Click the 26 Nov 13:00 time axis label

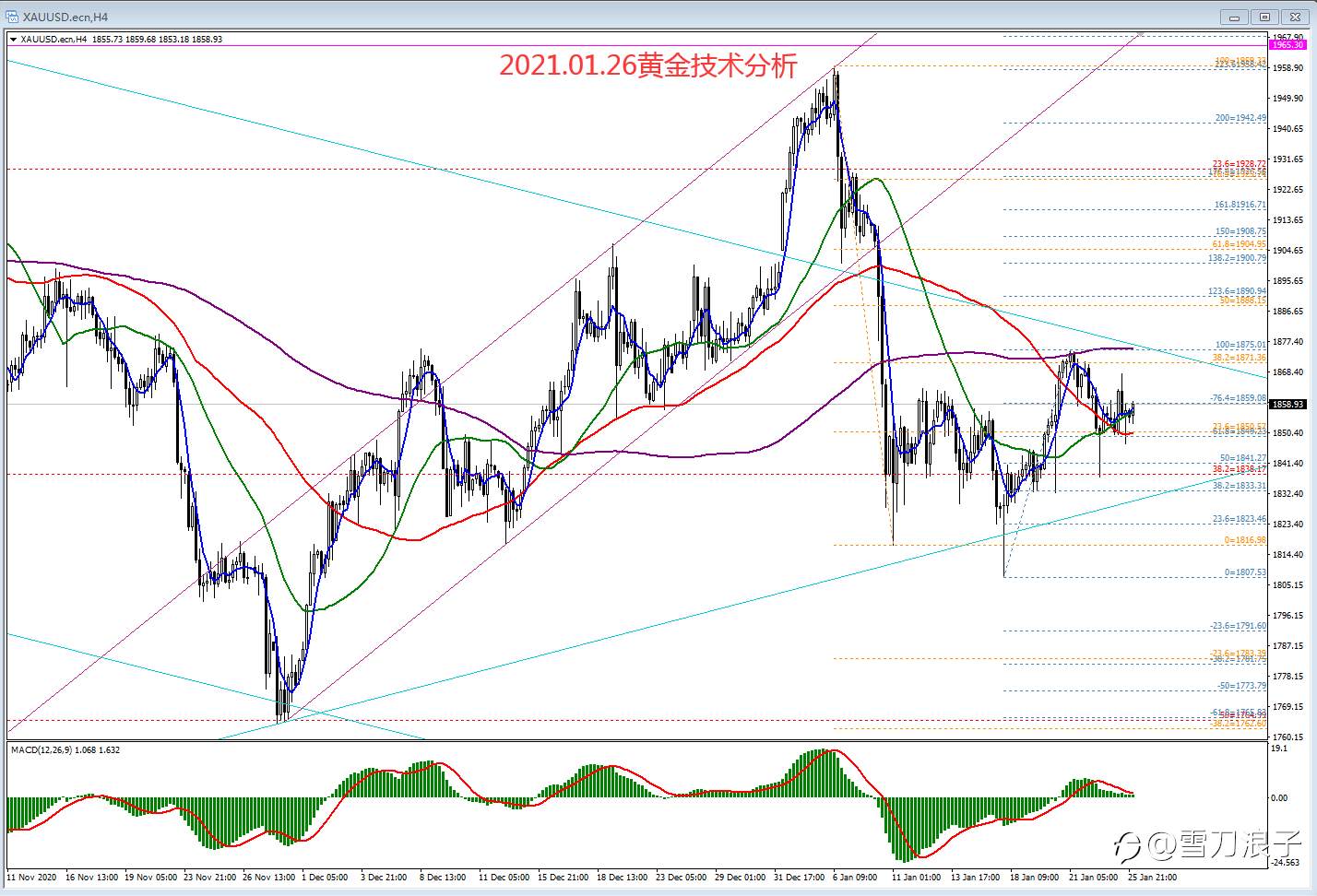pos(268,877)
